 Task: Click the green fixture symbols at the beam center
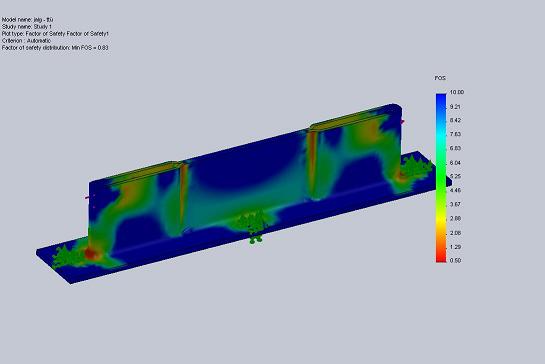click(254, 225)
